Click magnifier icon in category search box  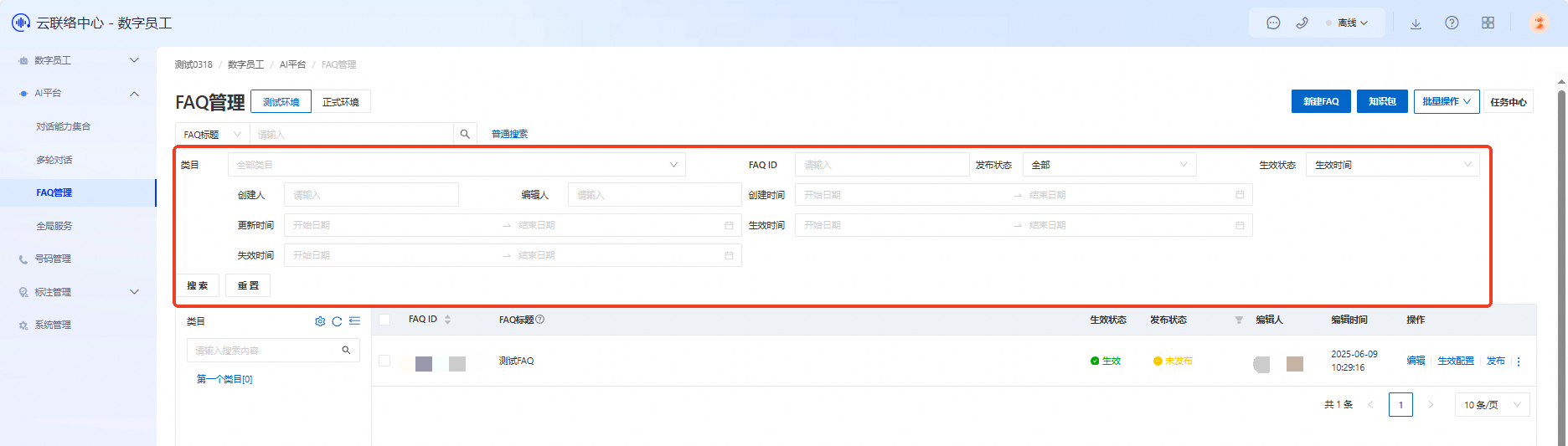click(x=346, y=351)
